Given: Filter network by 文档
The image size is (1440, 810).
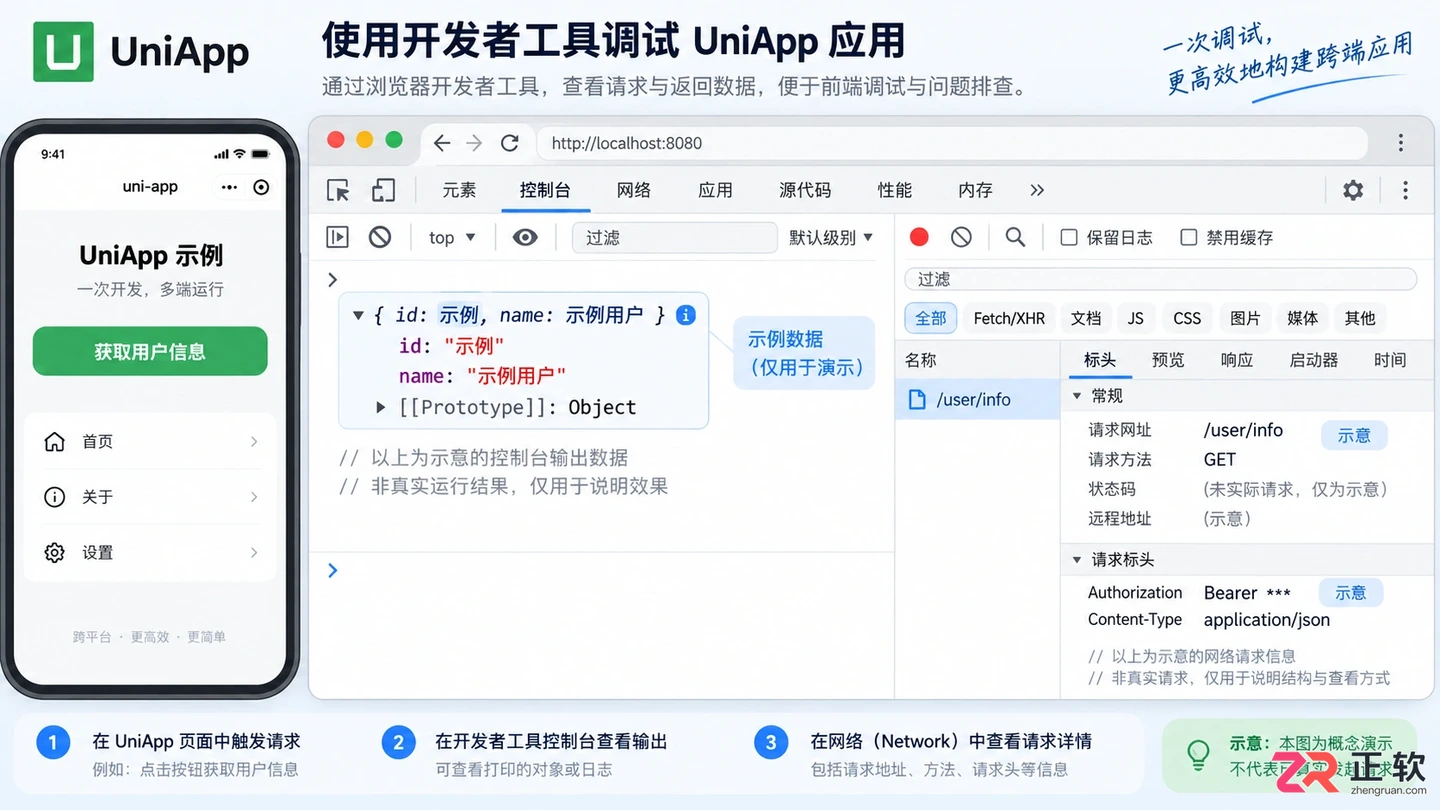Looking at the screenshot, I should pos(1086,318).
